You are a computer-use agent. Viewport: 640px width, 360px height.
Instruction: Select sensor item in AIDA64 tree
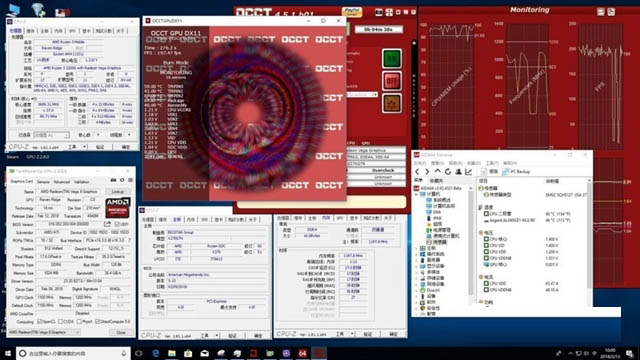click(439, 242)
